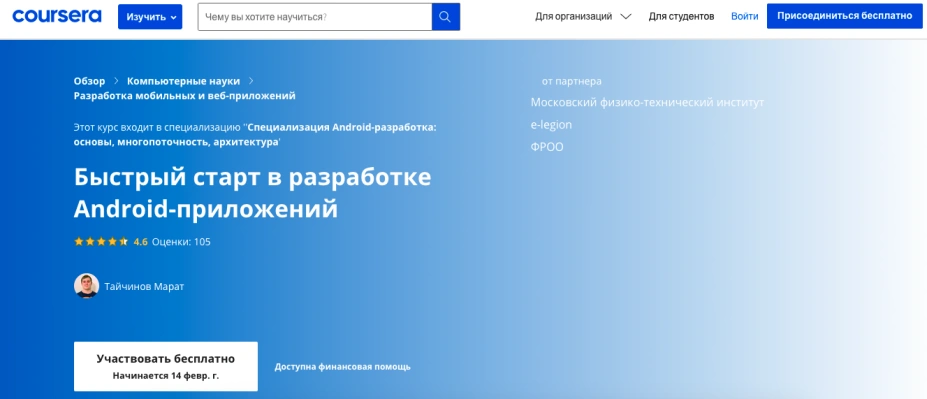The height and width of the screenshot is (399, 927).
Task: Click Московский физико-технический институт partner
Action: (647, 102)
